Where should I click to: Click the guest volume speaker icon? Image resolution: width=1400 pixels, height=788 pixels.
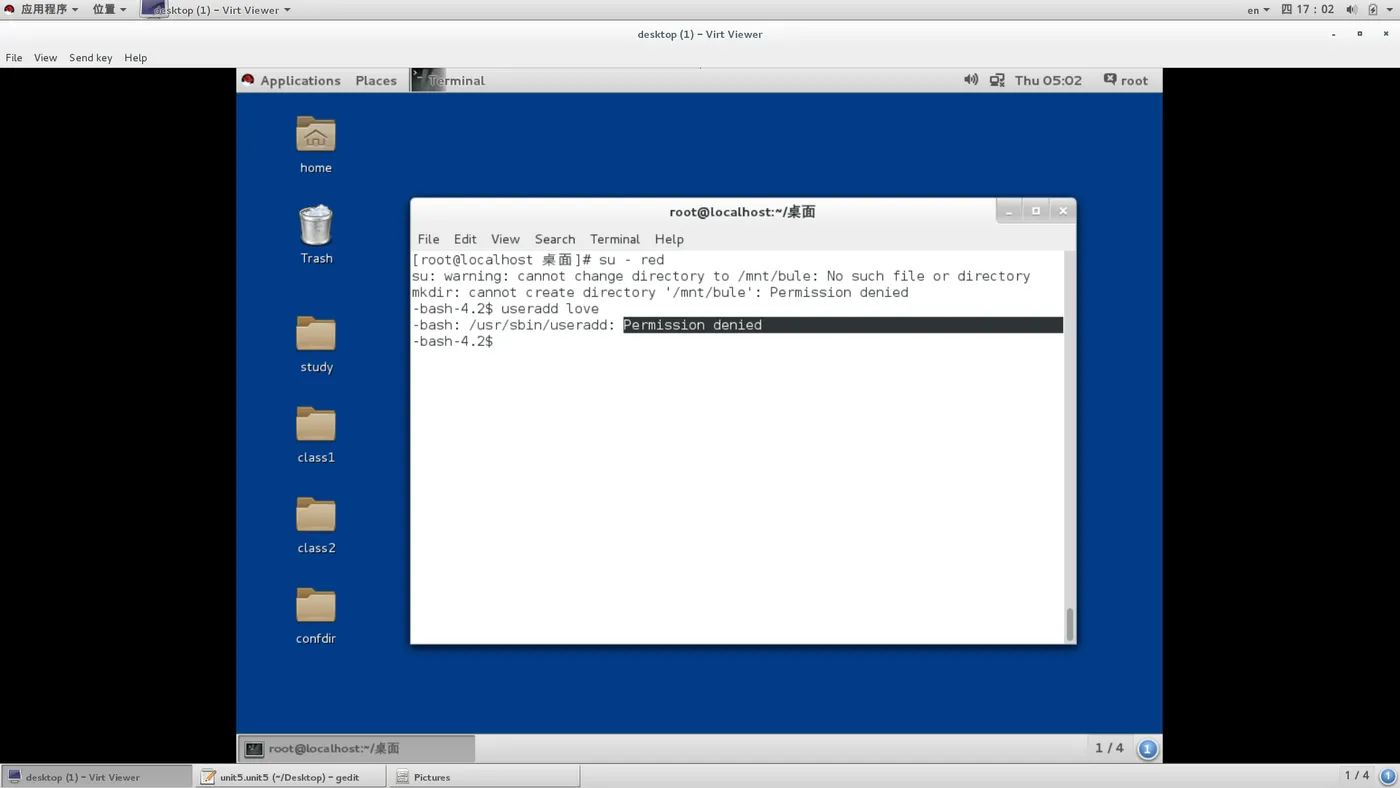(970, 80)
